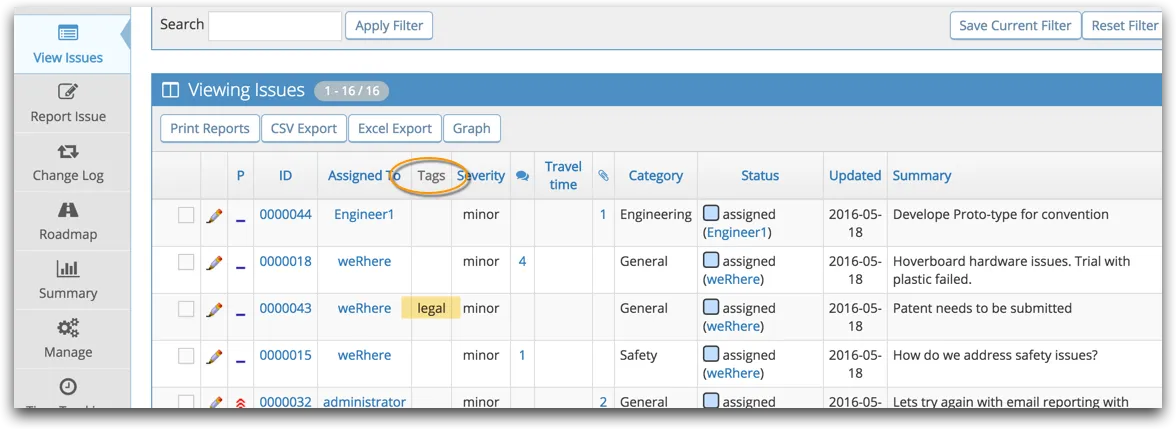
Task: Select checkbox for issue 0000044
Action: [x=186, y=215]
